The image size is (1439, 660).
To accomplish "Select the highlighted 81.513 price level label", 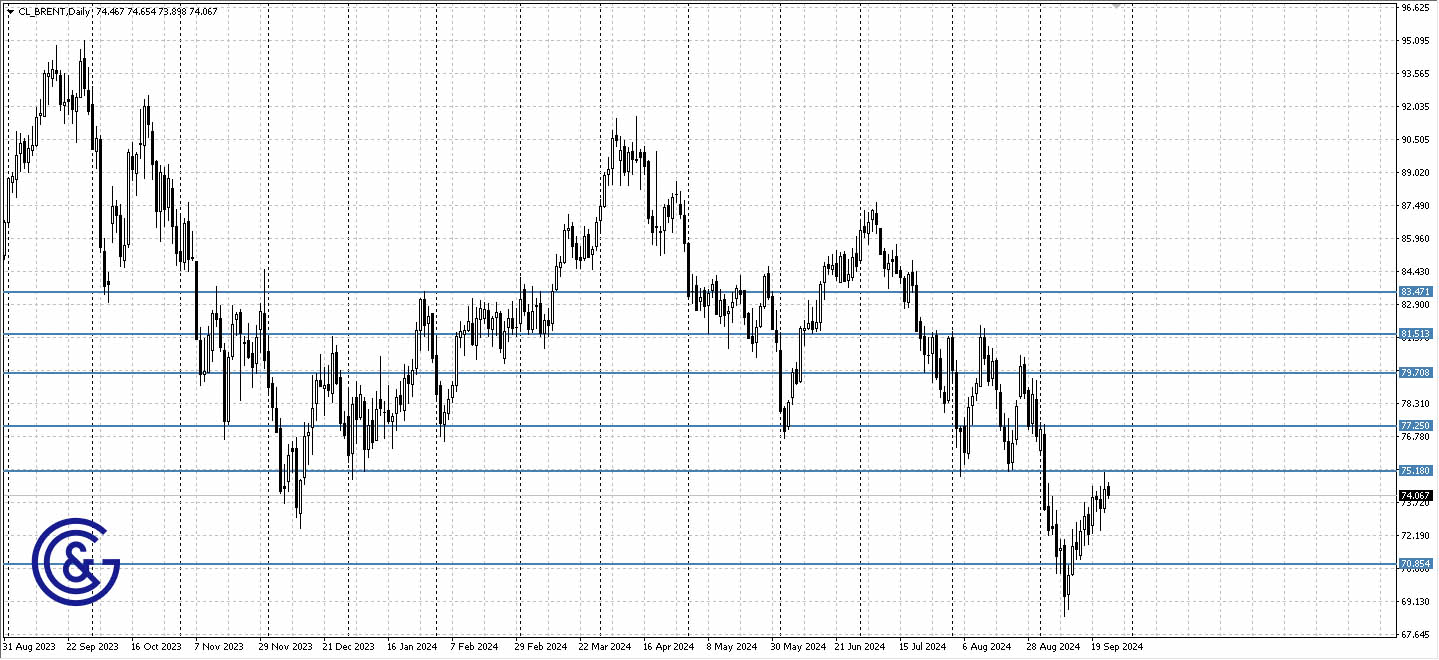I will [1414, 334].
